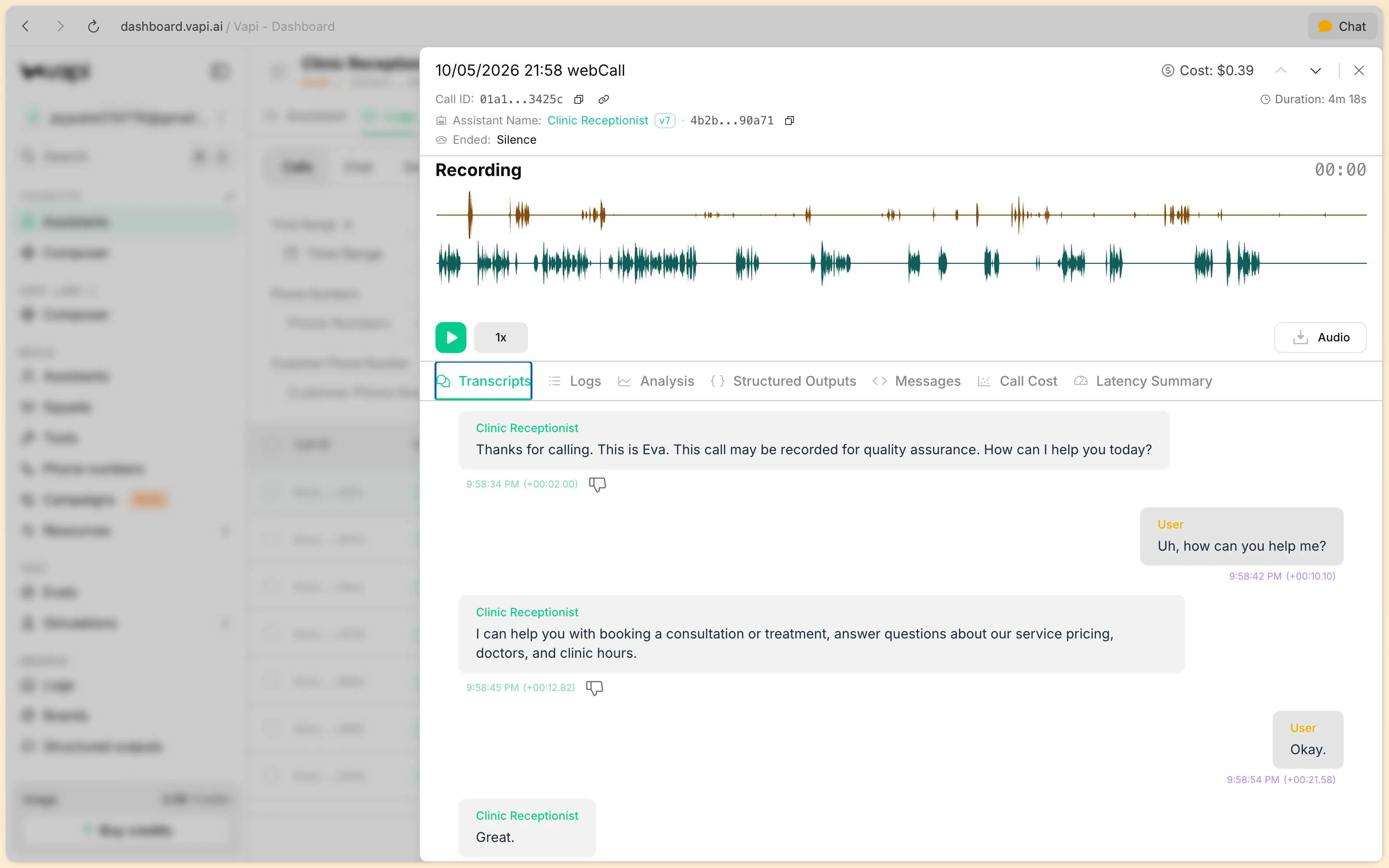The height and width of the screenshot is (868, 1389).
Task: Open the Messages tab
Action: [916, 381]
